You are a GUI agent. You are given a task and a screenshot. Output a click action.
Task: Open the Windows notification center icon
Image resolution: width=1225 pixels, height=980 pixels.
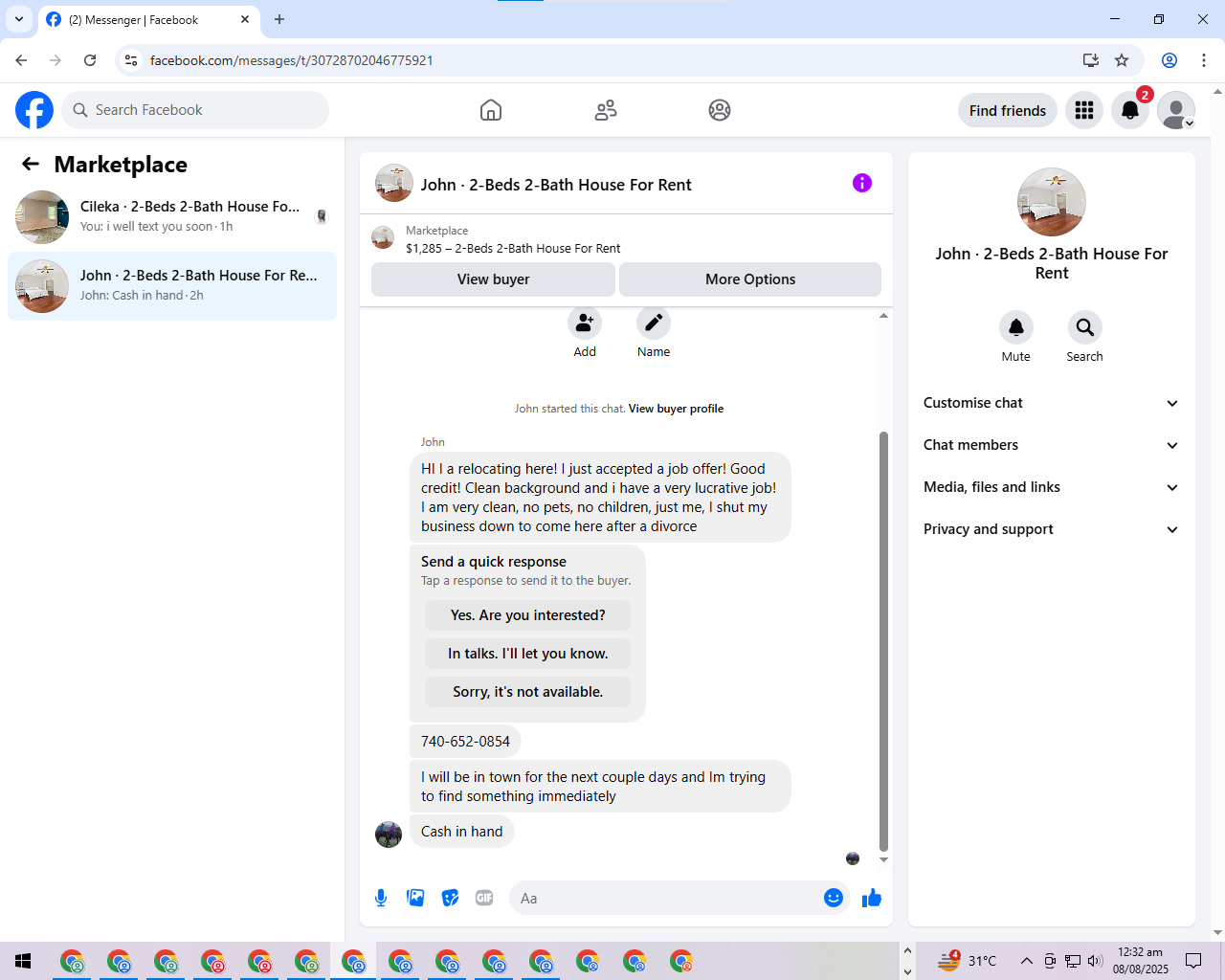(1193, 961)
